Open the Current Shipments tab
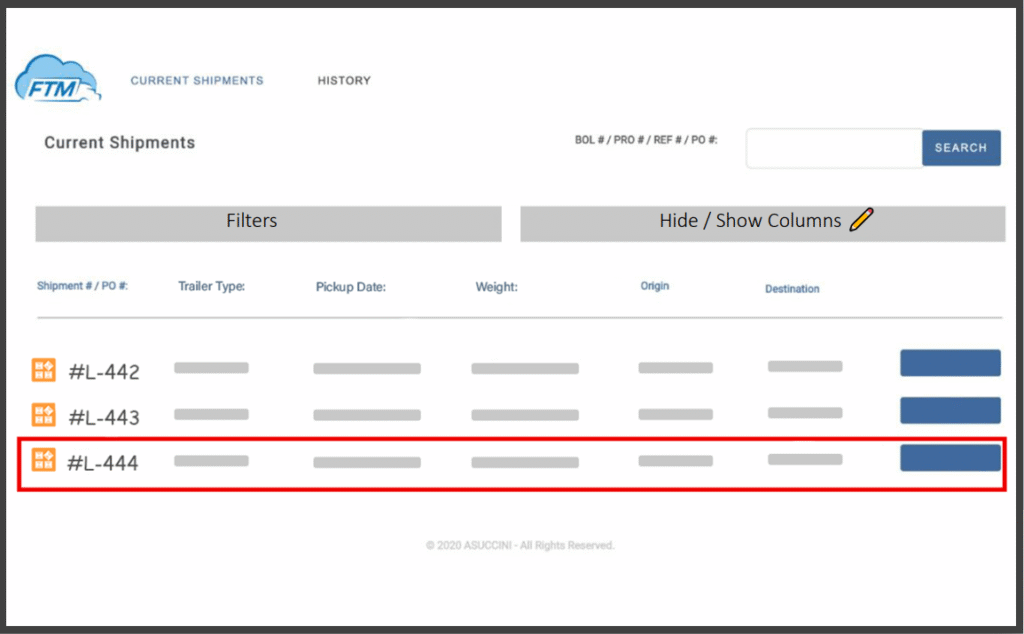1024x634 pixels. 197,80
